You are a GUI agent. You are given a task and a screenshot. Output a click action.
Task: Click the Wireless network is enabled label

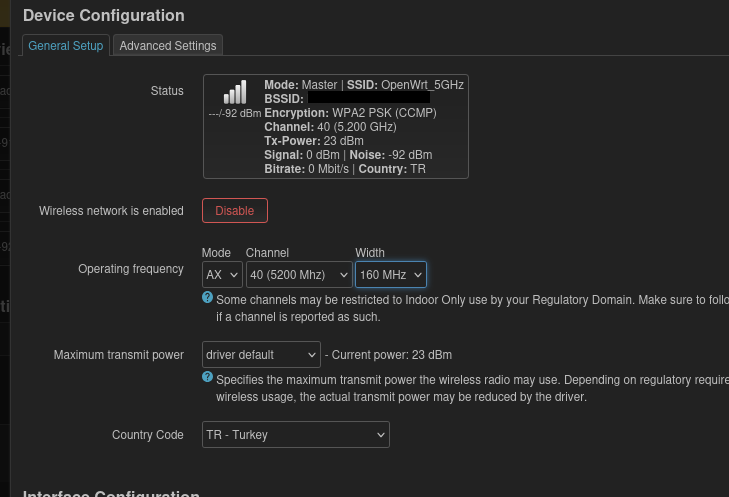(111, 211)
